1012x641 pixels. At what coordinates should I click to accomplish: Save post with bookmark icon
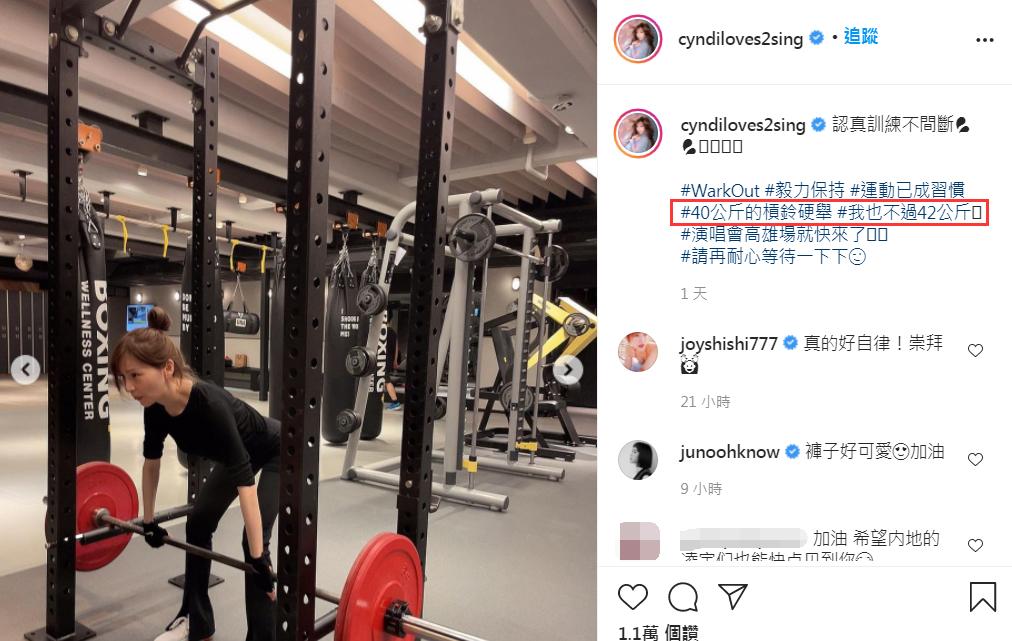pyautogui.click(x=983, y=596)
